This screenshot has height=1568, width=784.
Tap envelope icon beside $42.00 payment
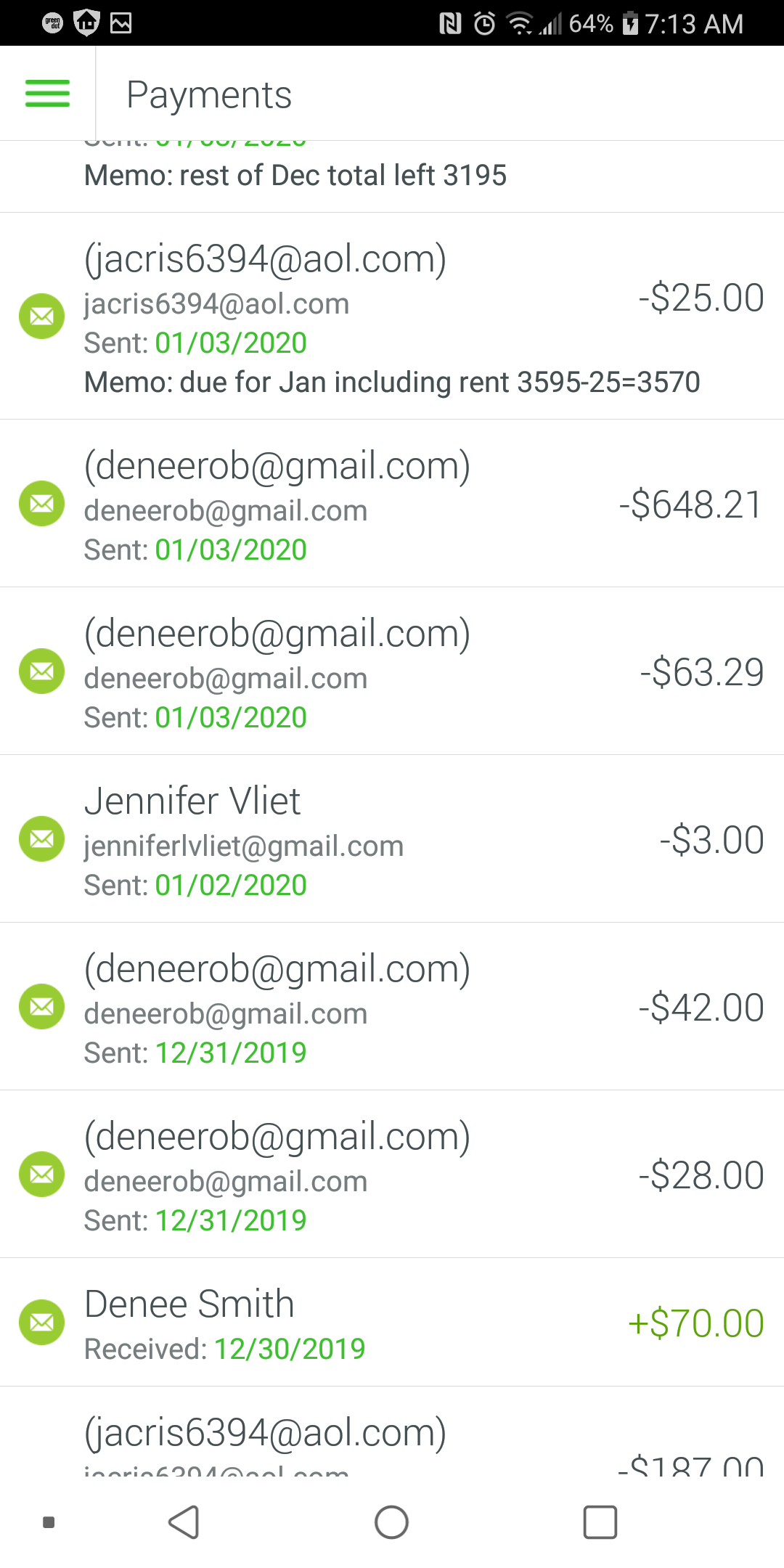coord(41,1007)
